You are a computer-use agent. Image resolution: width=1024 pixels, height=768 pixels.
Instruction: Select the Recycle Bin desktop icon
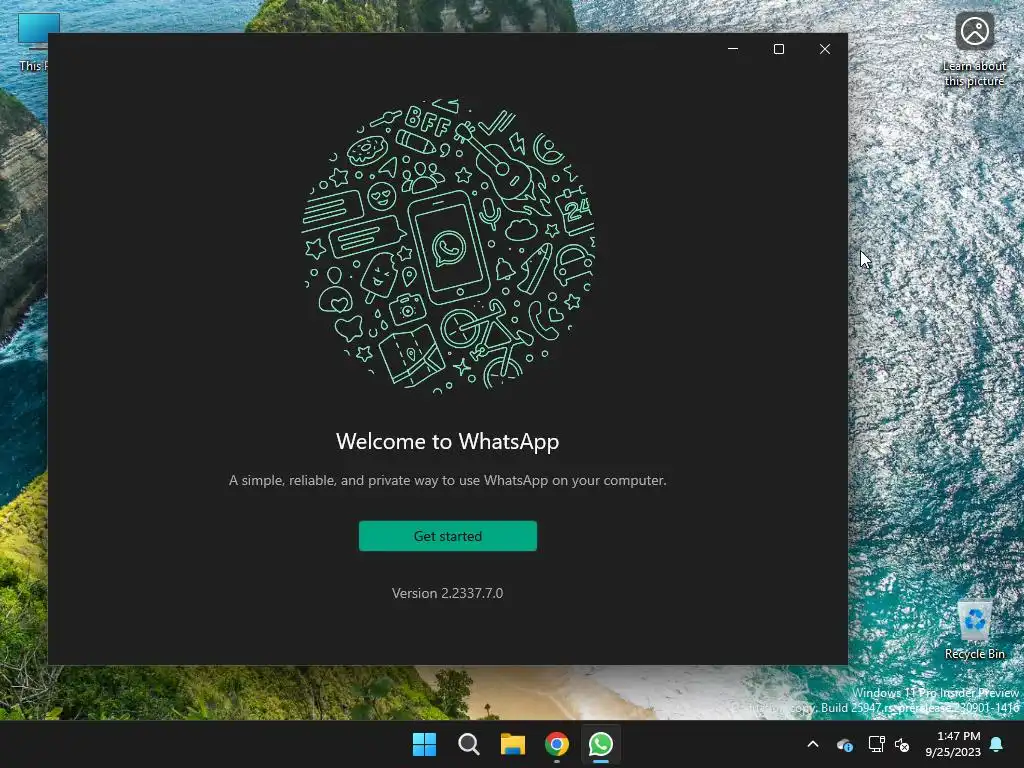tap(974, 629)
